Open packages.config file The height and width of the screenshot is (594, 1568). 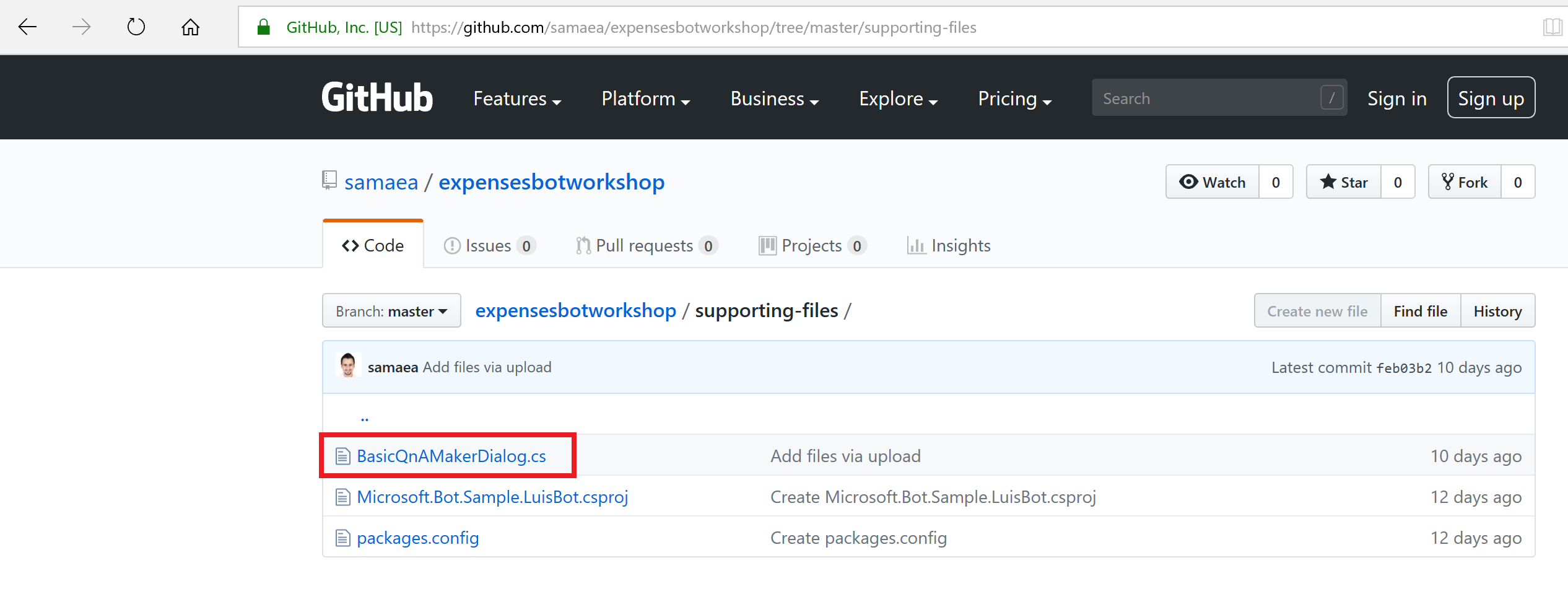[x=418, y=538]
